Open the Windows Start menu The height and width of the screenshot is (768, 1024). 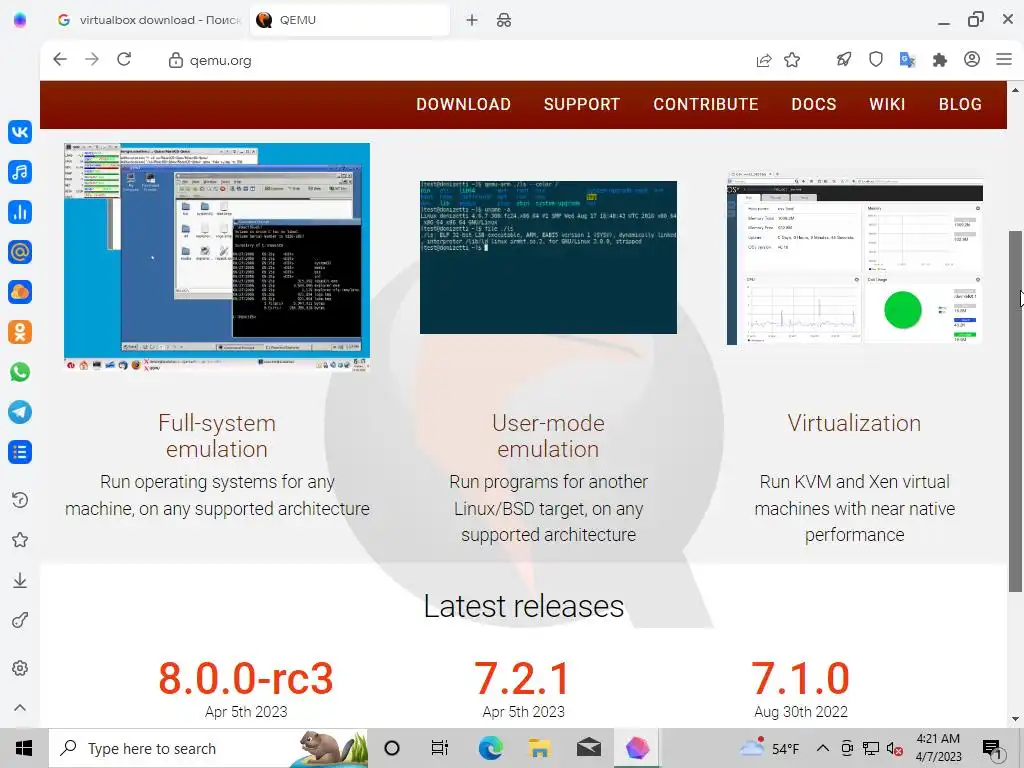pyautogui.click(x=24, y=748)
